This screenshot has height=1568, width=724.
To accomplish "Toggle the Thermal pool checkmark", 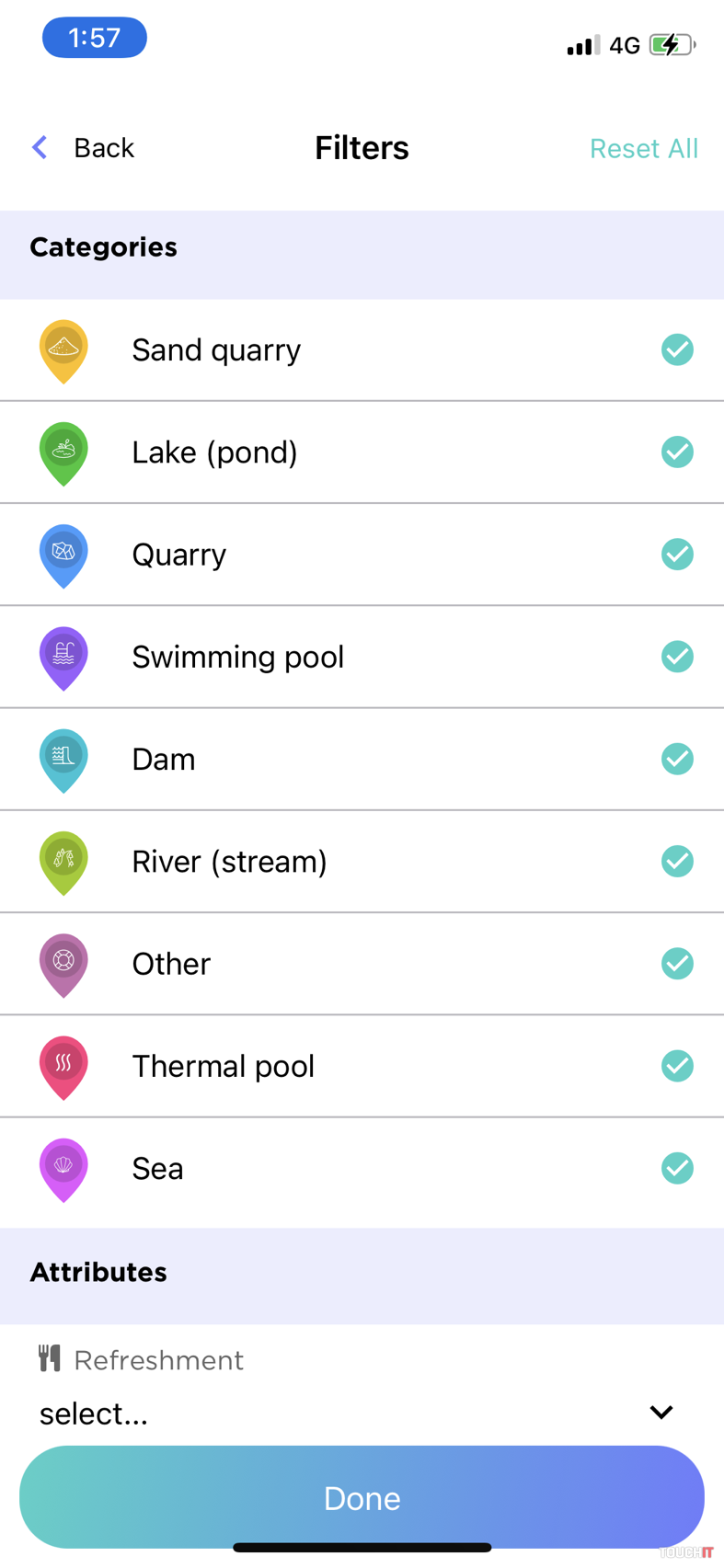I will pos(677,1066).
